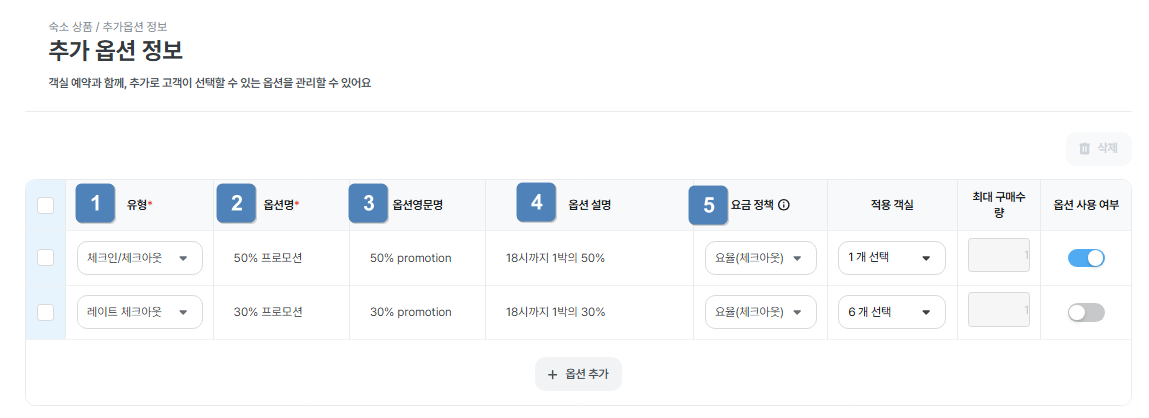Image resolution: width=1149 pixels, height=418 pixels.
Task: Click max purchase quantity field for 50% 프로모션
Action: [998, 256]
